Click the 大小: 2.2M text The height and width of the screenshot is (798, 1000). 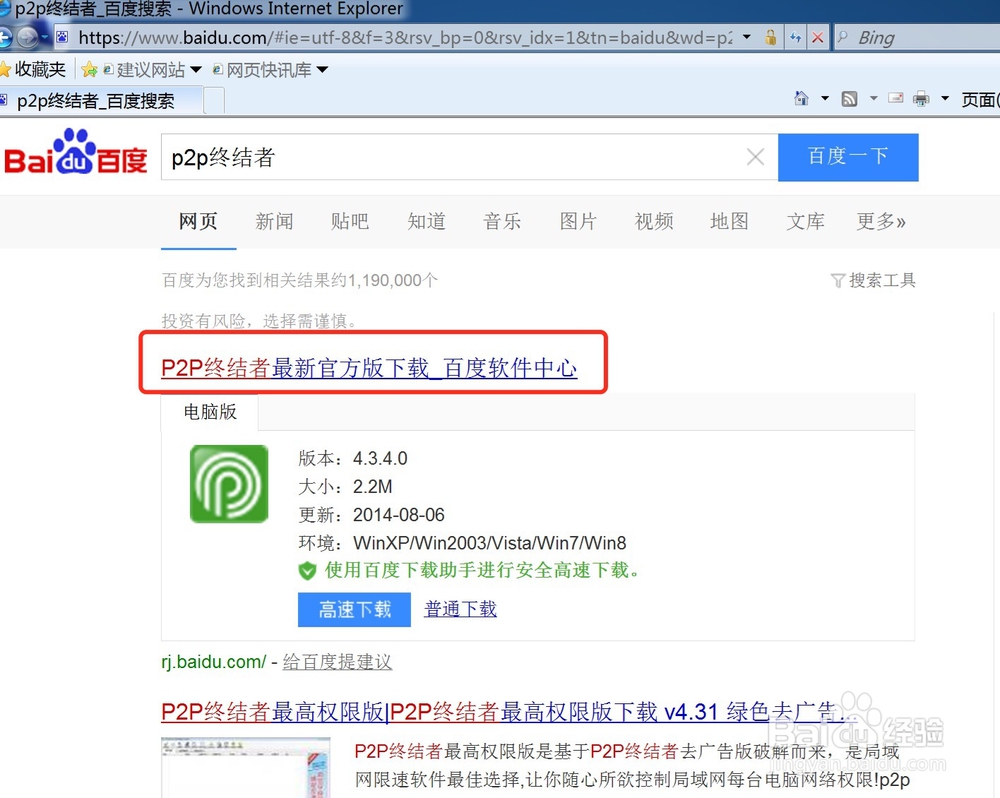[345, 487]
